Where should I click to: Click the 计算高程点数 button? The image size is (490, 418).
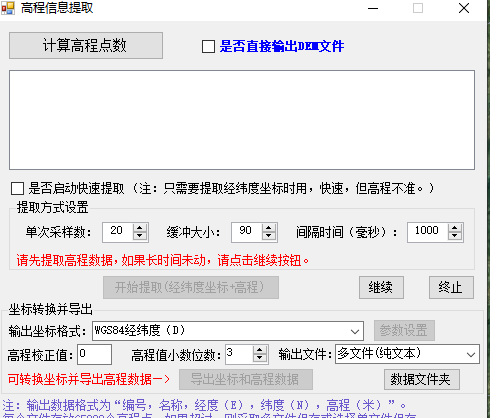coord(86,46)
